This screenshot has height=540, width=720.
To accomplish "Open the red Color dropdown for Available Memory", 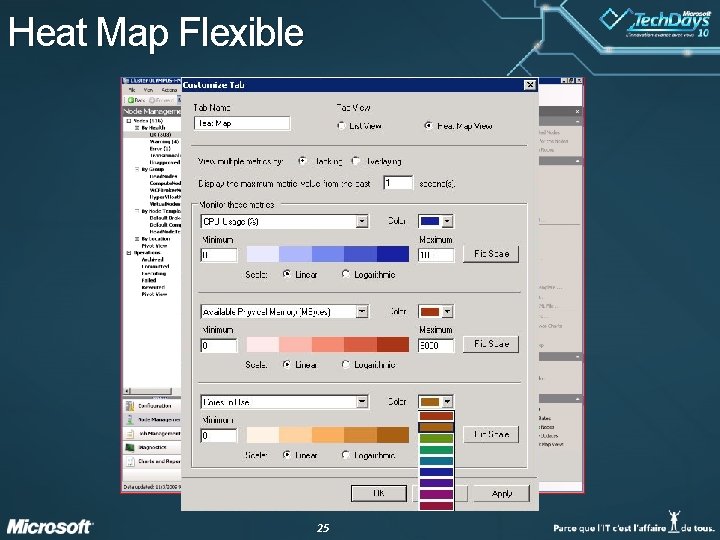I will click(447, 312).
